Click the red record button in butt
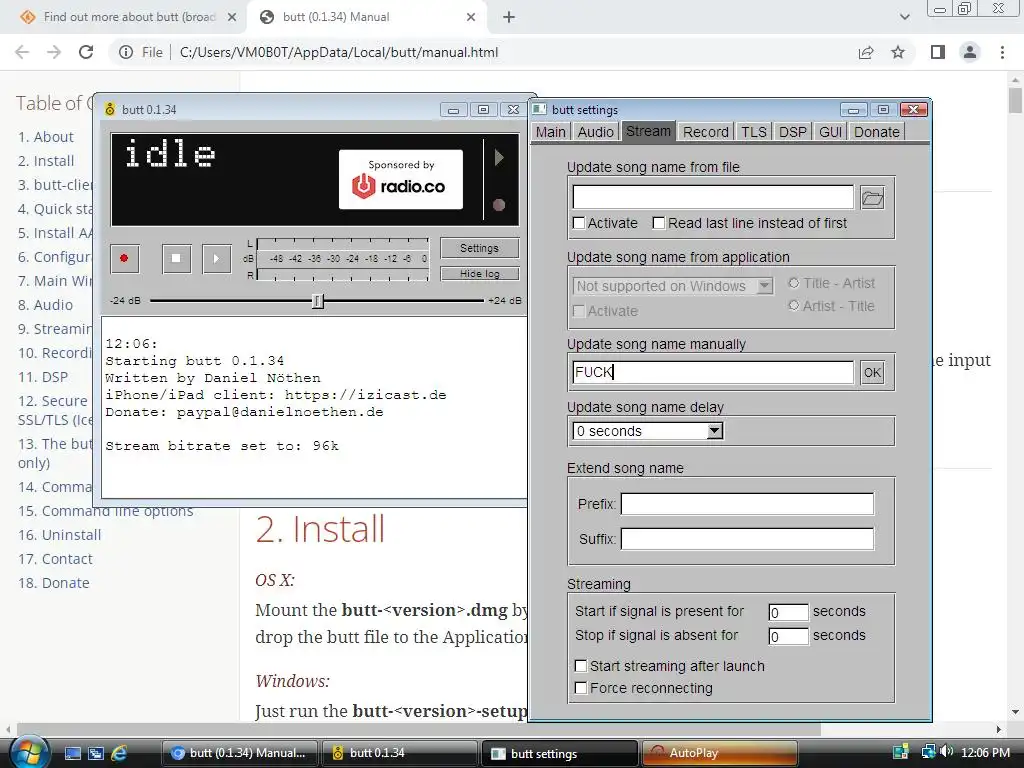Viewport: 1024px width, 768px height. 124,258
